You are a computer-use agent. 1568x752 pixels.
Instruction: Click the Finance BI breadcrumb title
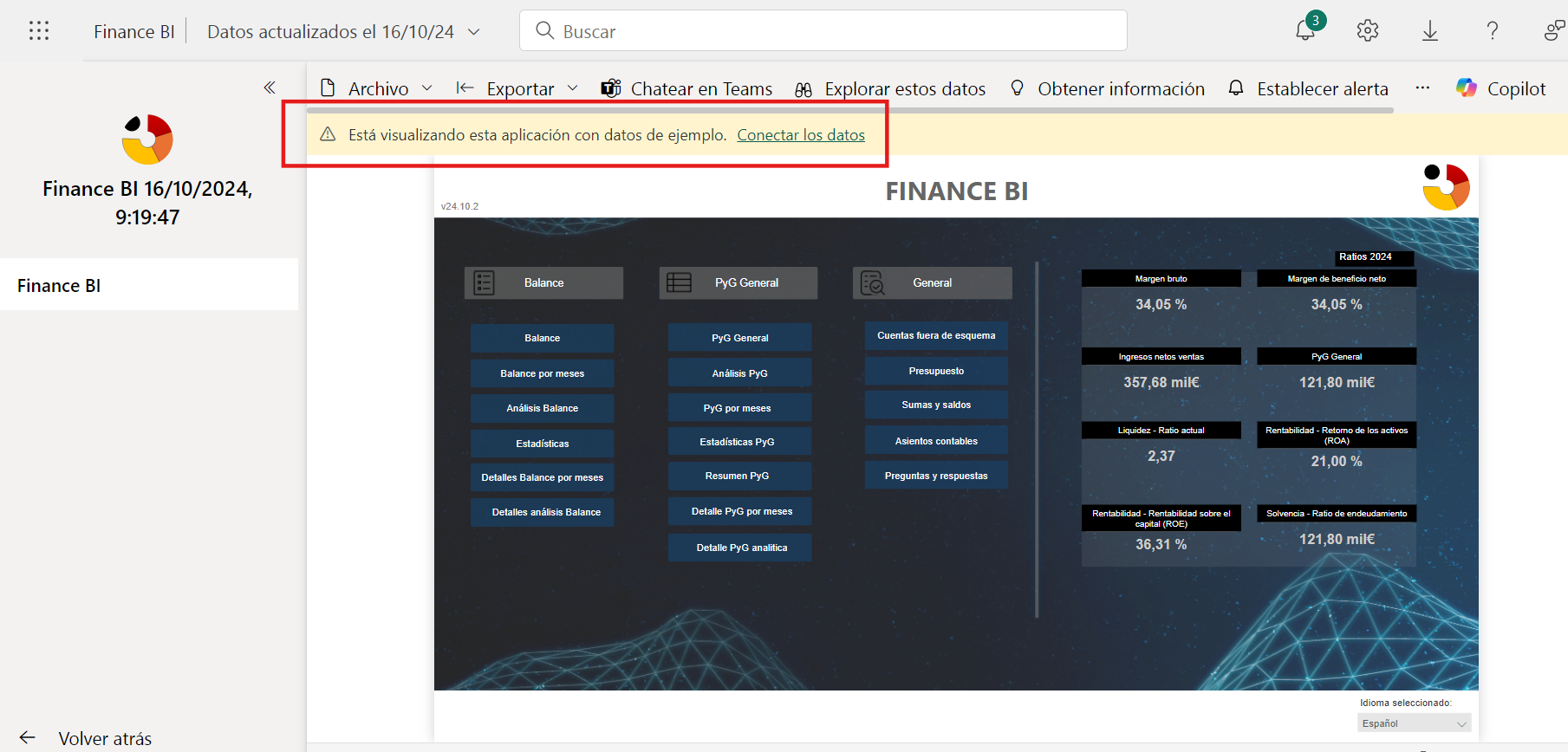click(134, 32)
